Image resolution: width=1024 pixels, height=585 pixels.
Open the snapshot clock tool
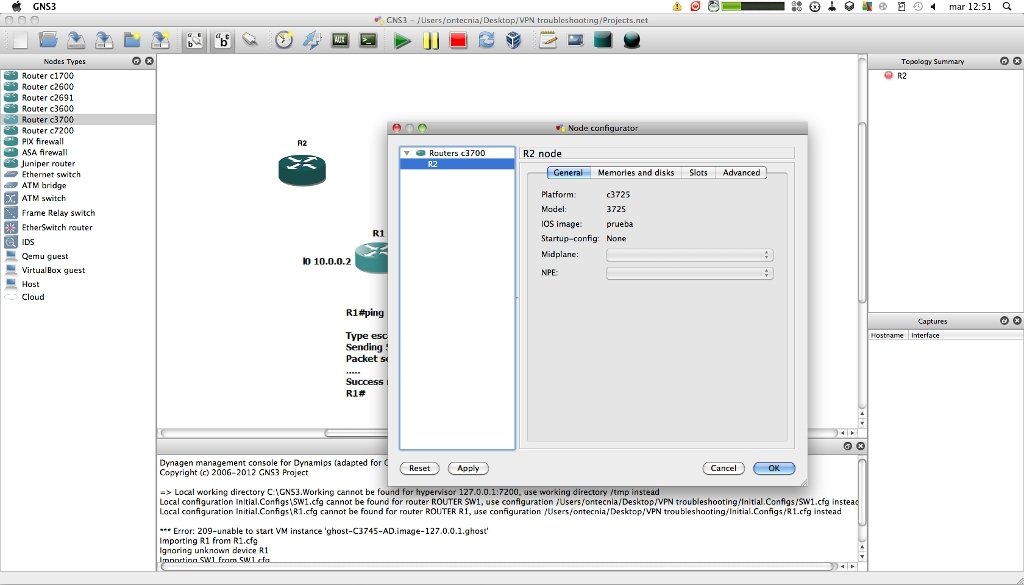(x=283, y=40)
